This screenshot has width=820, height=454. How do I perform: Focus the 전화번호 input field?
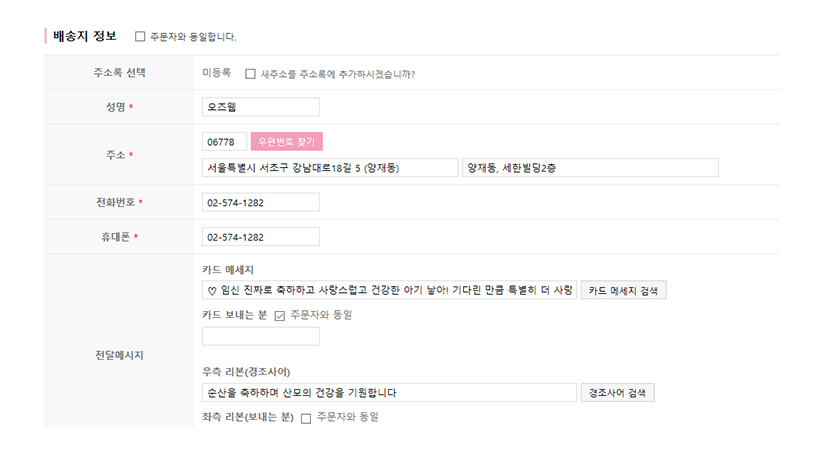tap(260, 202)
